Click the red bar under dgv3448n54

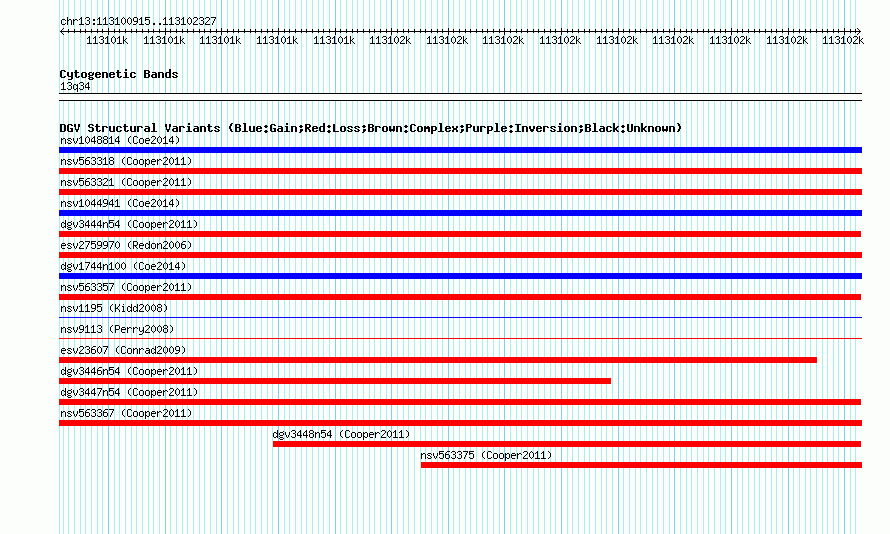coord(567,444)
